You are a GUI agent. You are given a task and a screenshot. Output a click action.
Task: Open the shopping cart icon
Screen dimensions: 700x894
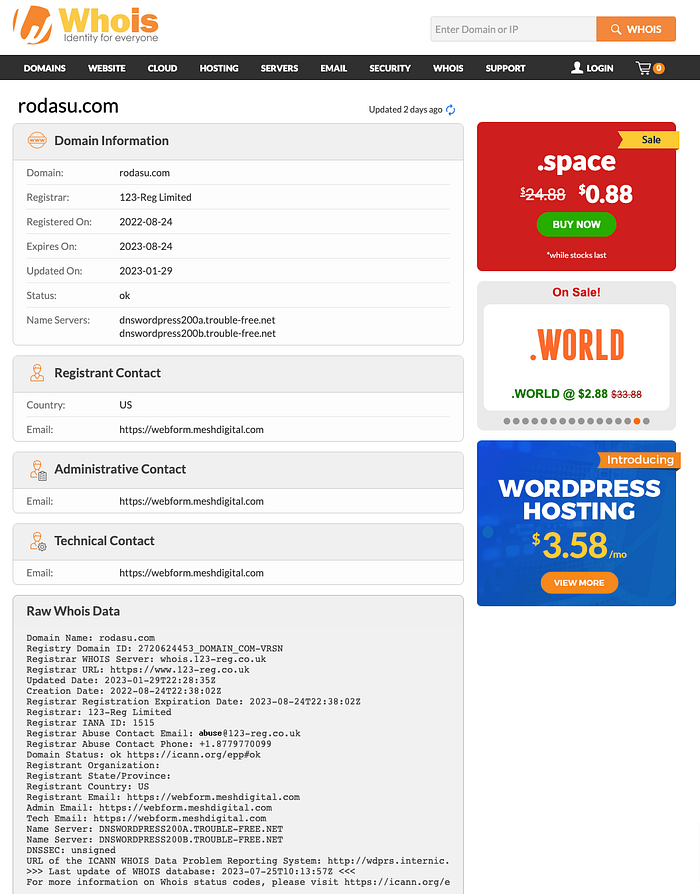[x=643, y=68]
